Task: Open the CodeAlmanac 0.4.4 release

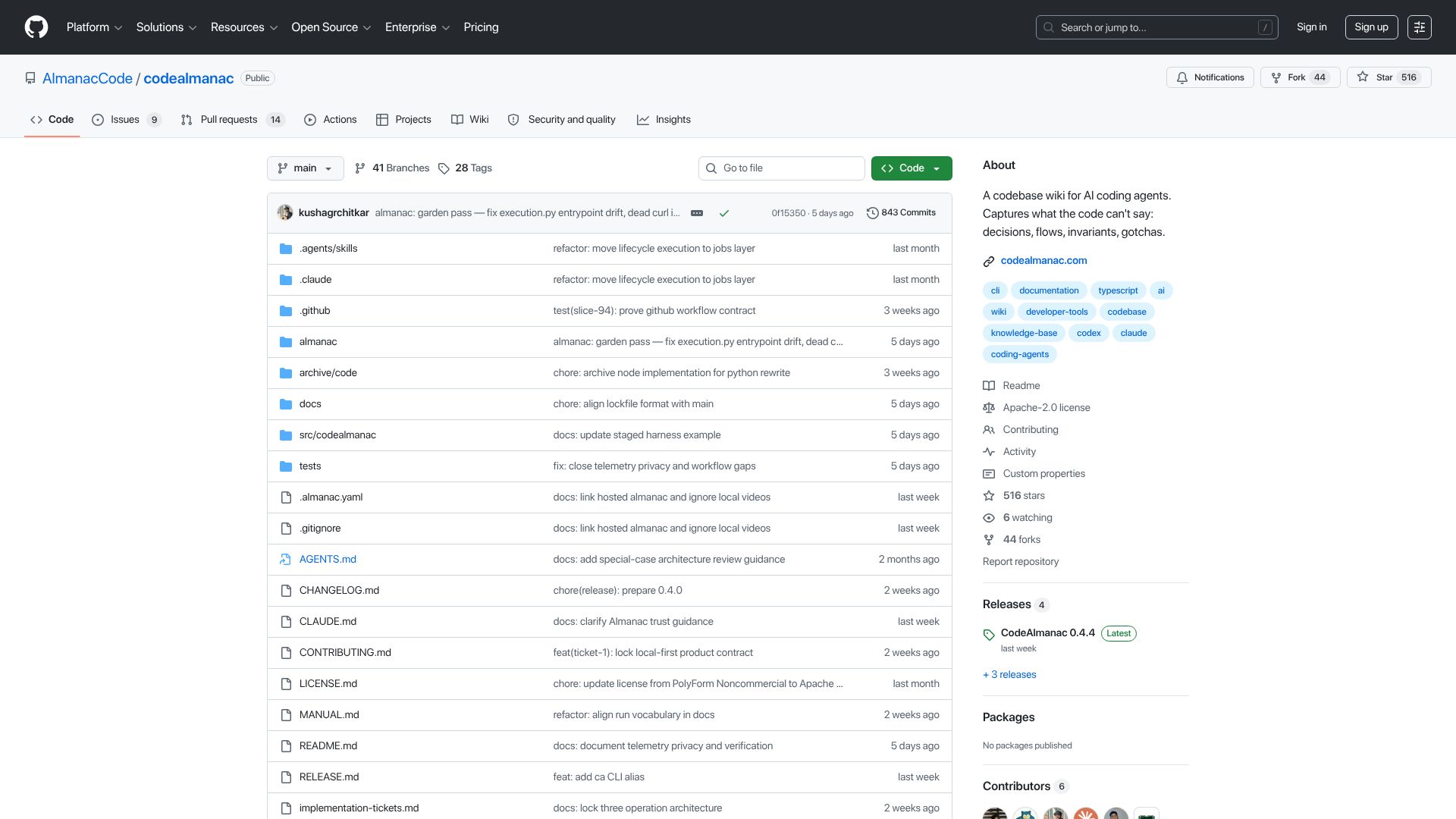Action: (x=1048, y=633)
